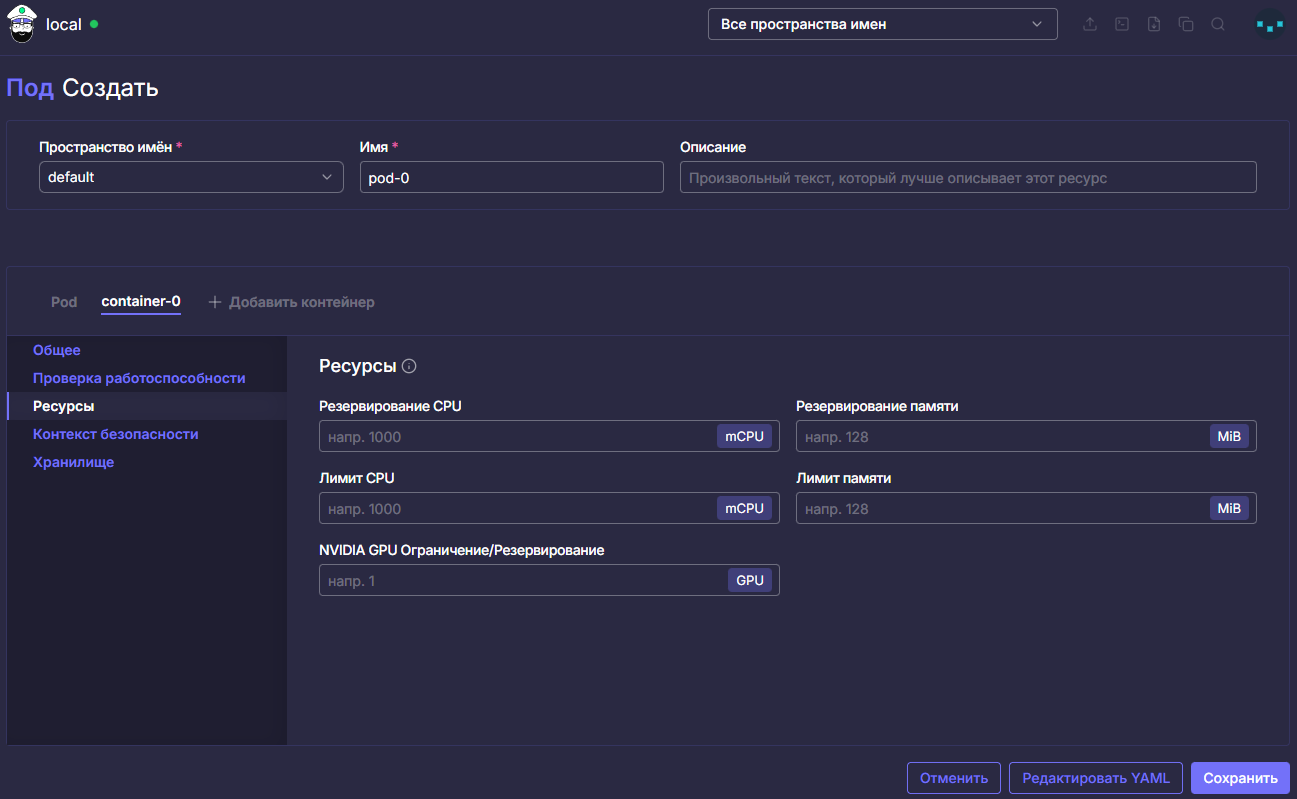Click the download KubeConfig file icon
The width and height of the screenshot is (1297, 799).
click(x=1154, y=24)
